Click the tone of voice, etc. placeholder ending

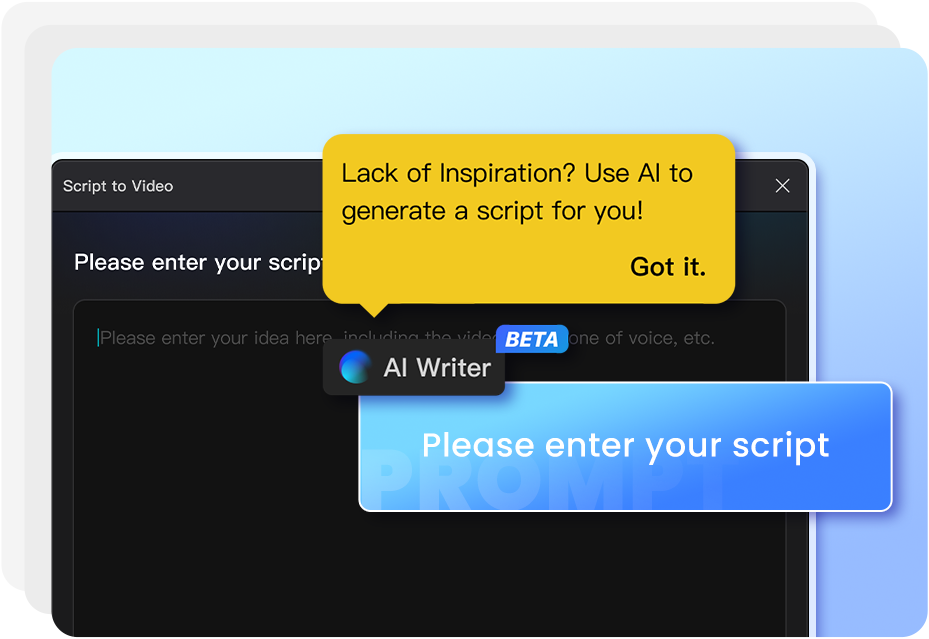pyautogui.click(x=642, y=338)
